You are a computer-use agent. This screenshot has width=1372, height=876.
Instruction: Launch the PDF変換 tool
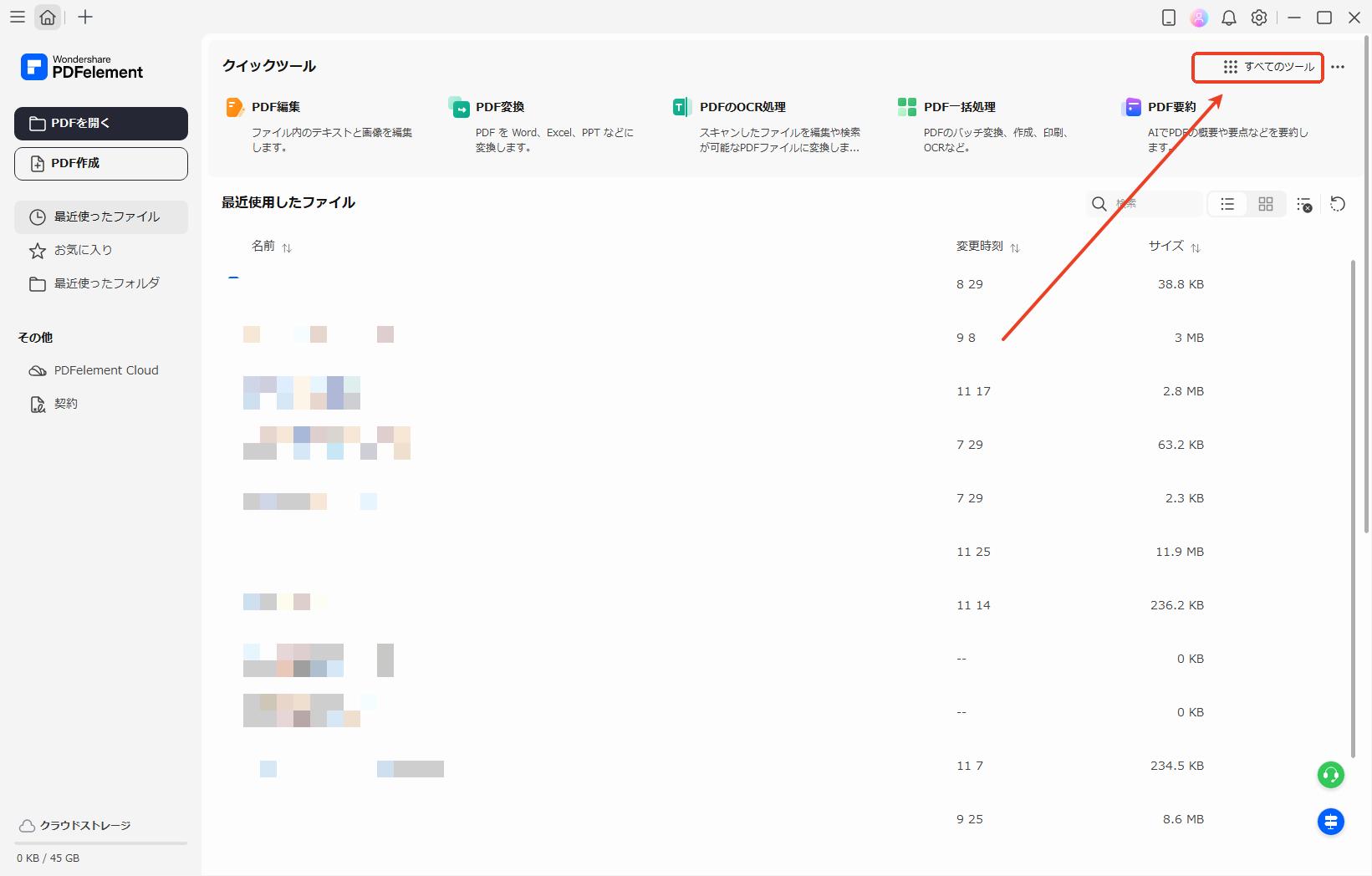tap(499, 107)
